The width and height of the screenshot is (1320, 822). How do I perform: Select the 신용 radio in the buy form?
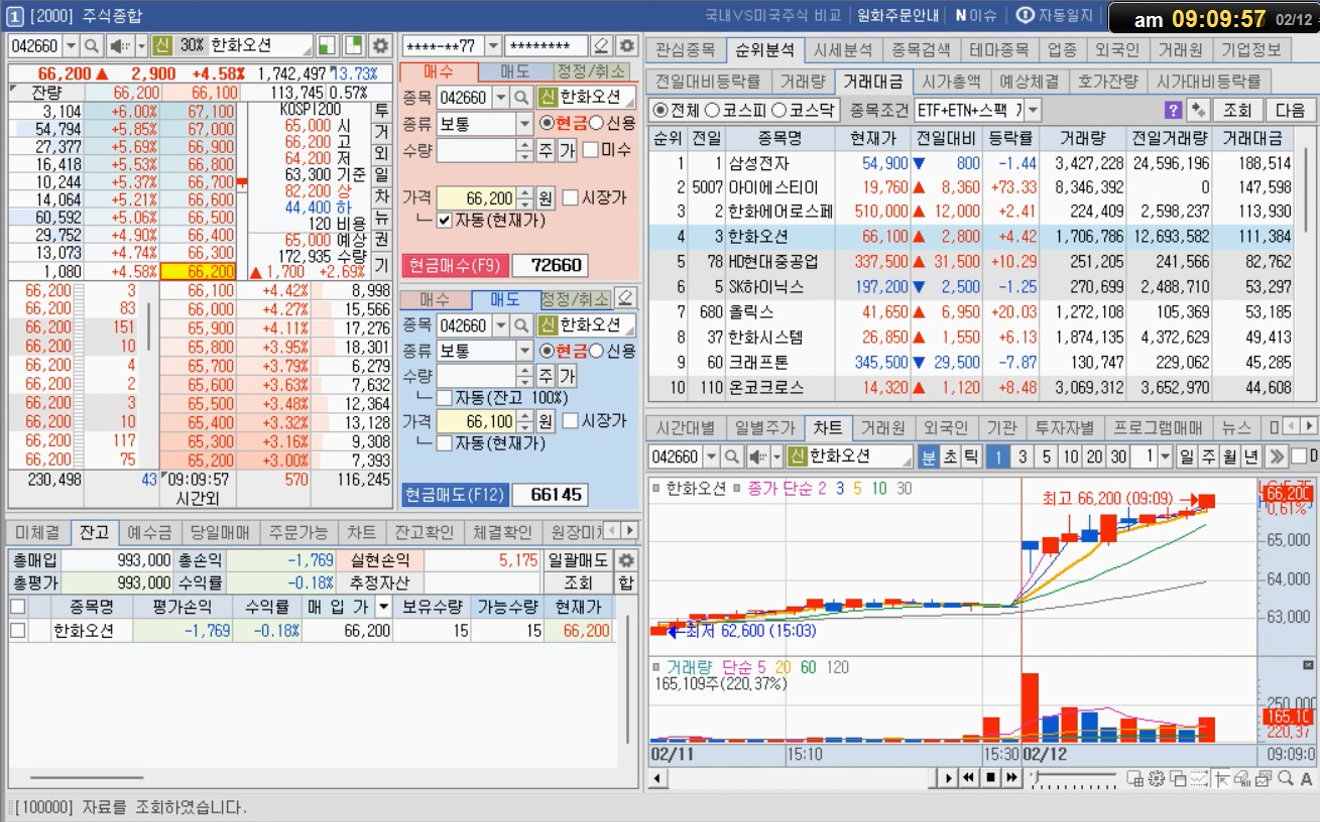pos(597,124)
